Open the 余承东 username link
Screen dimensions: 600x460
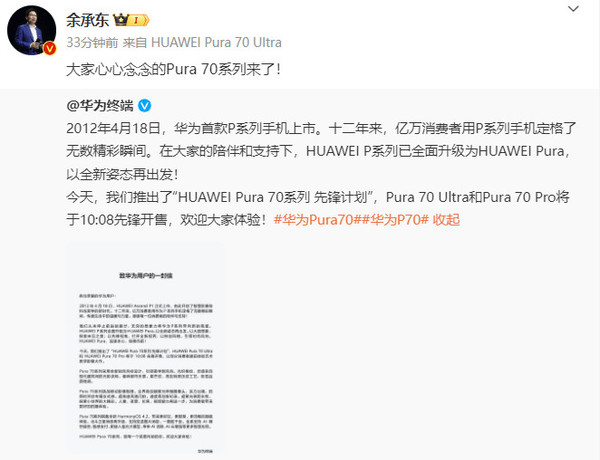coord(87,20)
